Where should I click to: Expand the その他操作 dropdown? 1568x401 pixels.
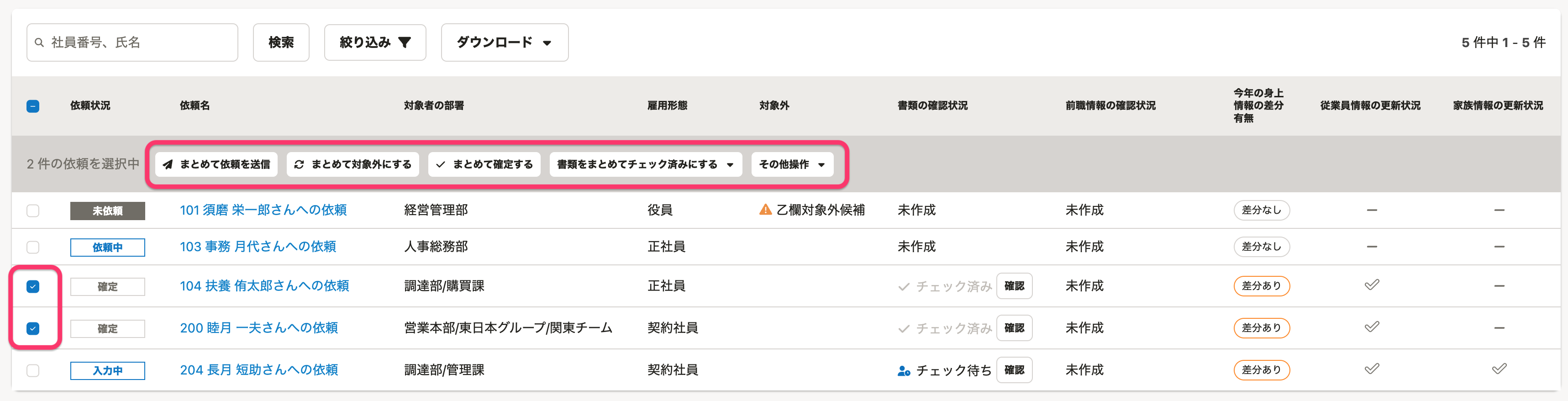coord(791,164)
